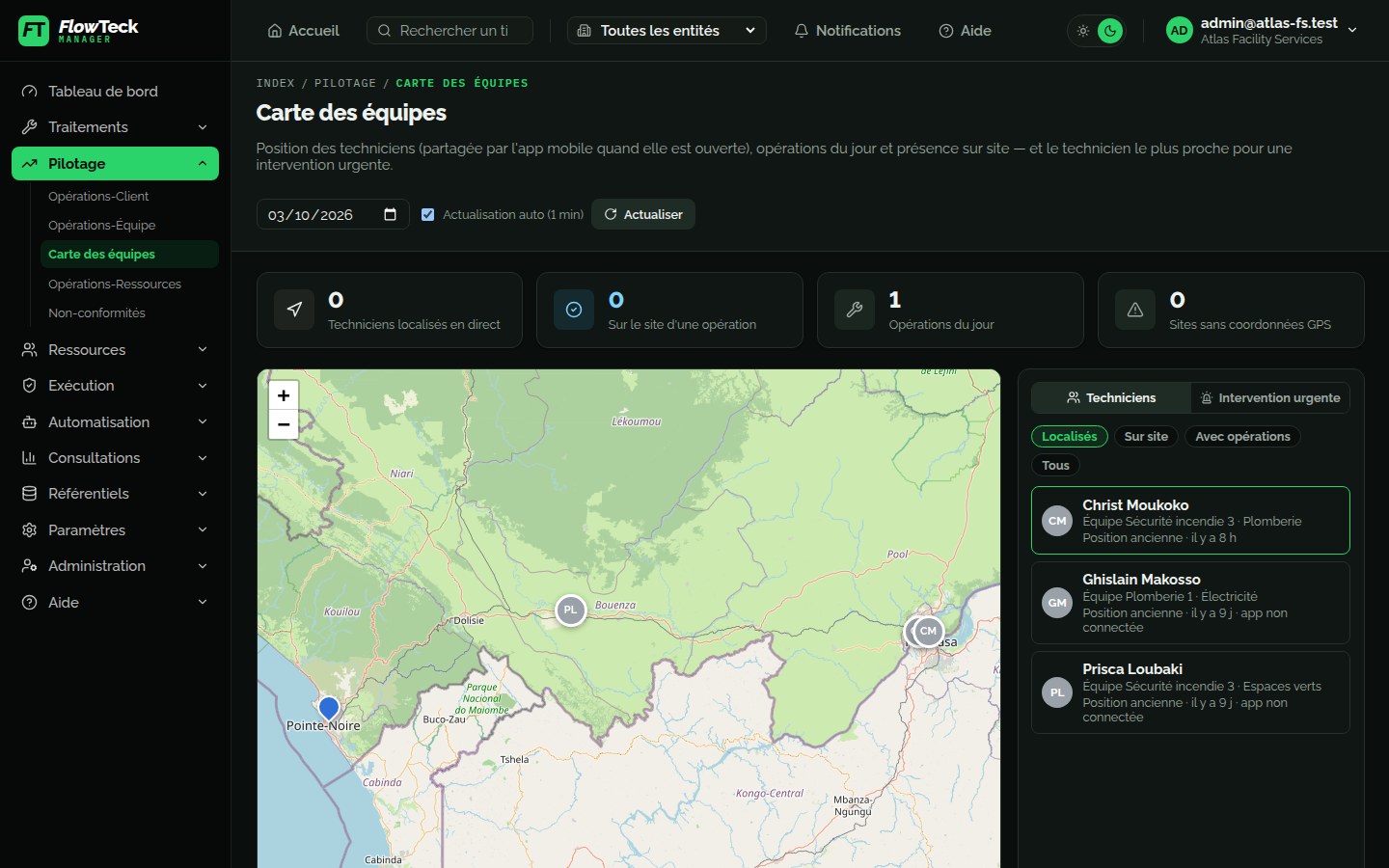The height and width of the screenshot is (868, 1389).
Task: Click the map zoom in plus button
Action: point(284,395)
